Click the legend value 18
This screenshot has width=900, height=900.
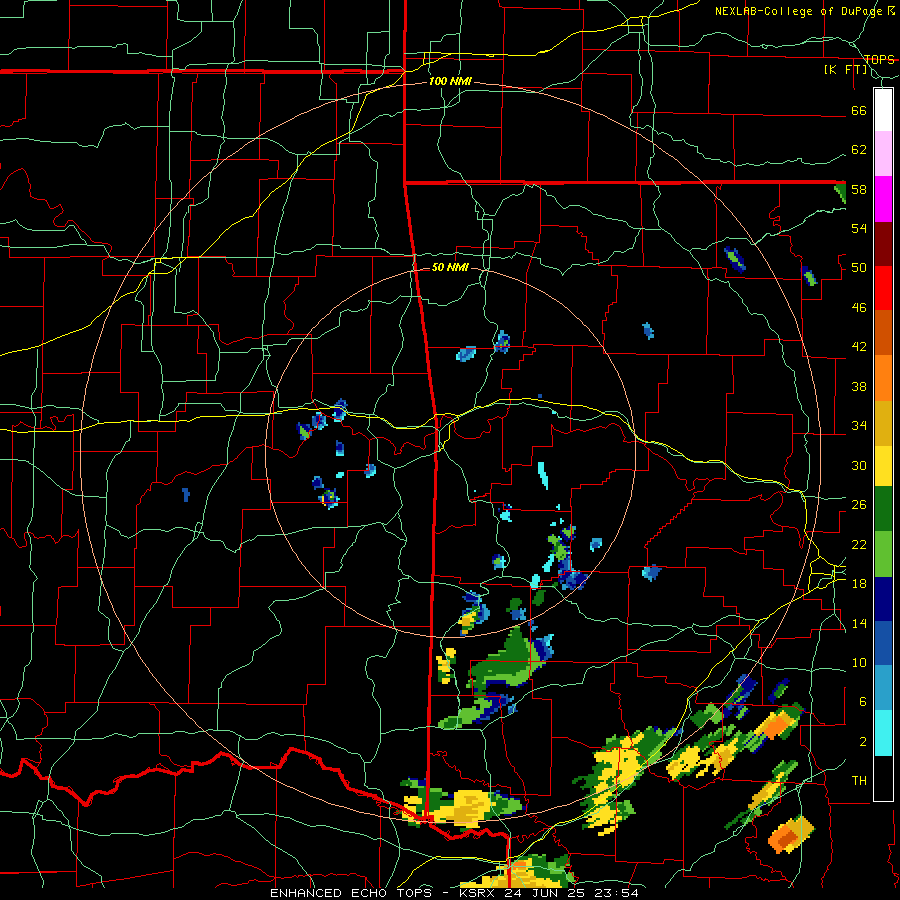coord(859,584)
